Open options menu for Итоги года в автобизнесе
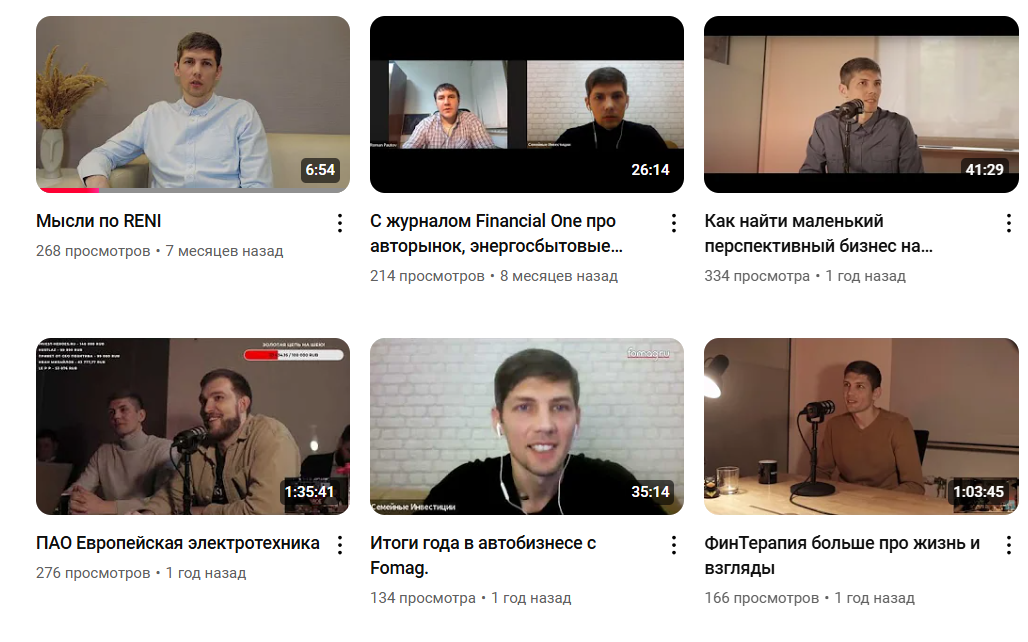Viewport: 1028px width, 642px height. pos(674,544)
